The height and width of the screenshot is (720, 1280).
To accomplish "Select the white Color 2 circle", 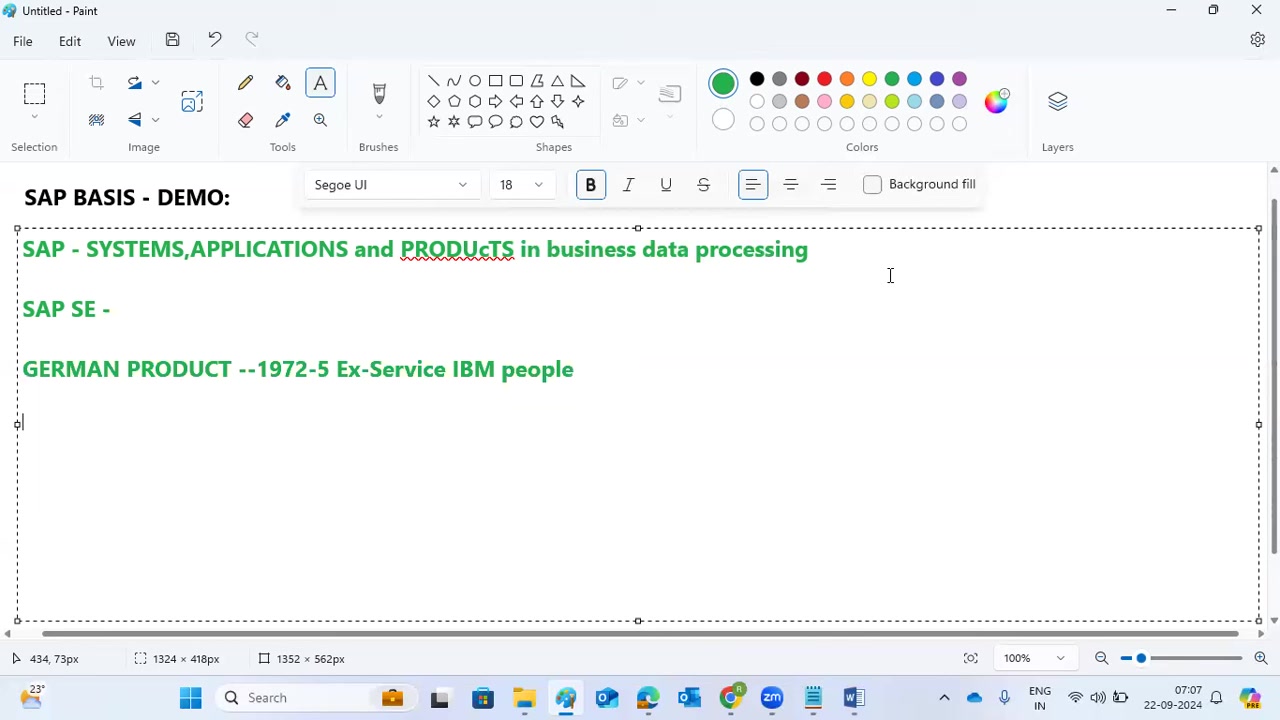I will point(723,120).
